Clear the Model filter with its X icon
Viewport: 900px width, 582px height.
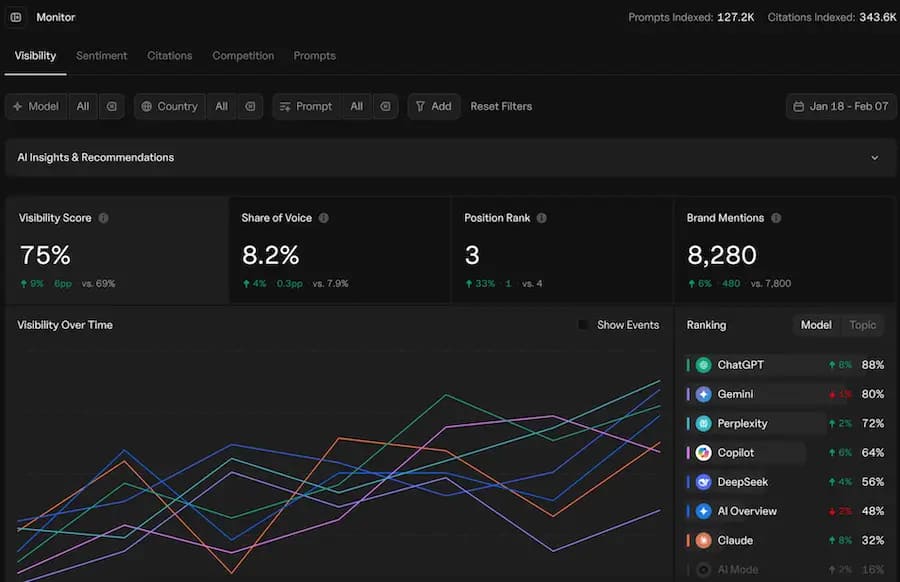click(111, 106)
